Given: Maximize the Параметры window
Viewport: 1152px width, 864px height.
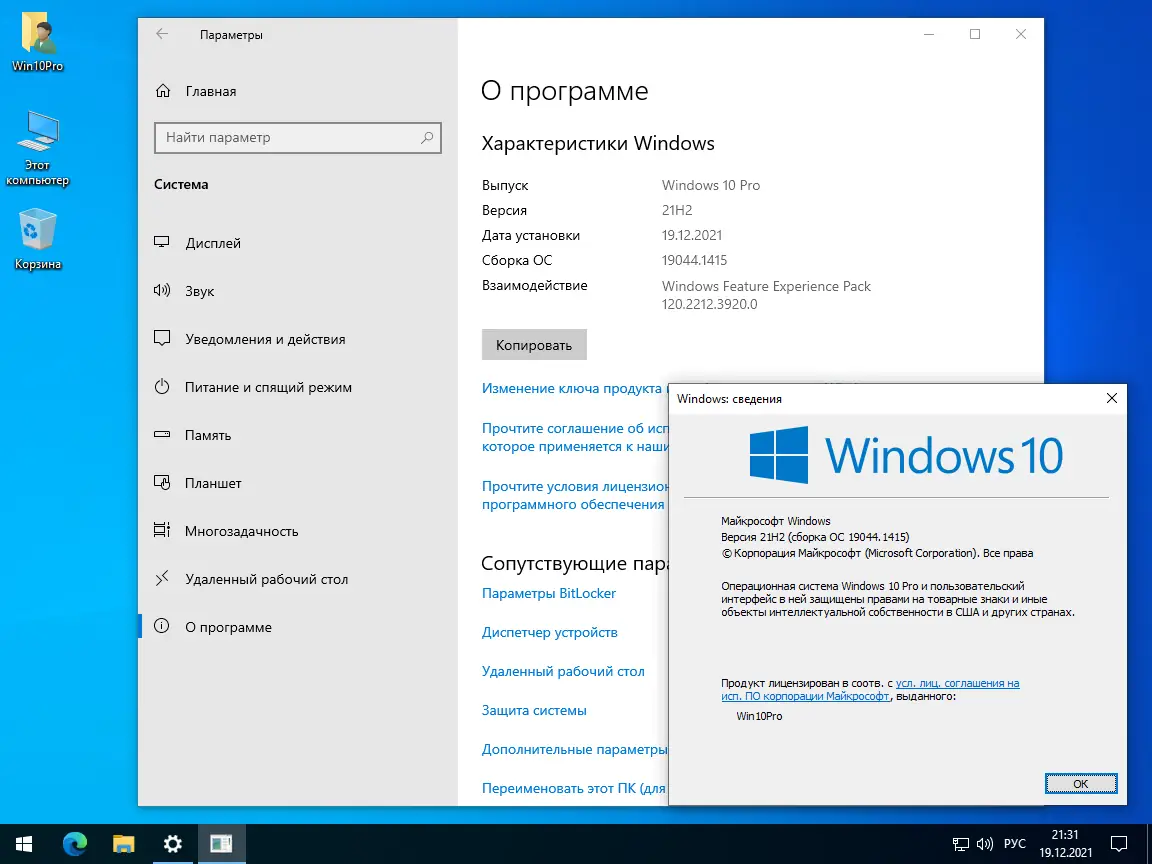Looking at the screenshot, I should (975, 34).
